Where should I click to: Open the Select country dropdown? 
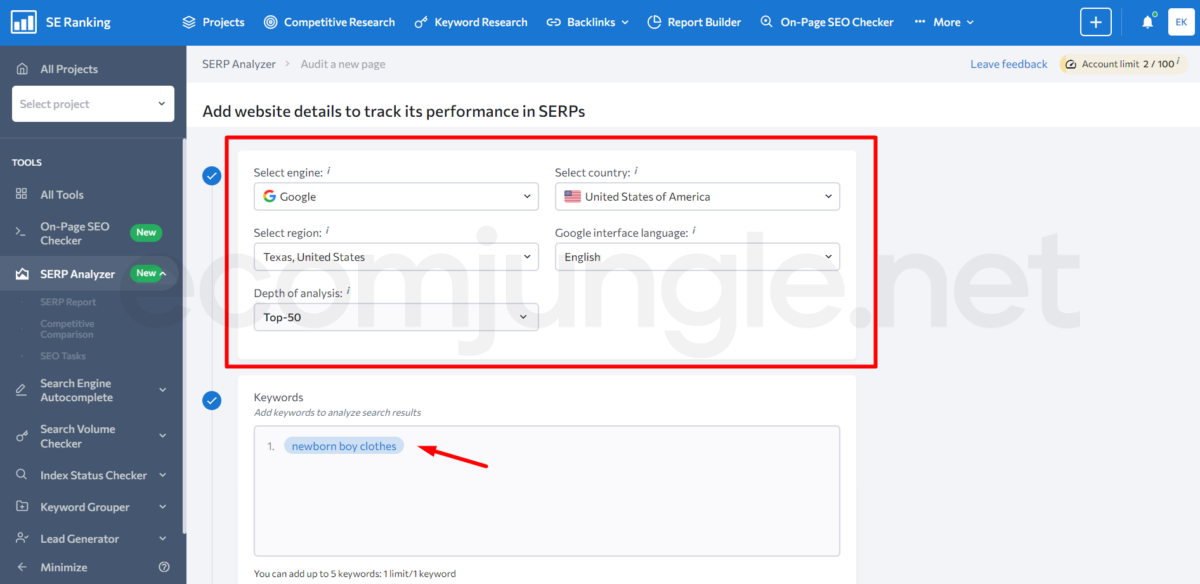(x=697, y=197)
